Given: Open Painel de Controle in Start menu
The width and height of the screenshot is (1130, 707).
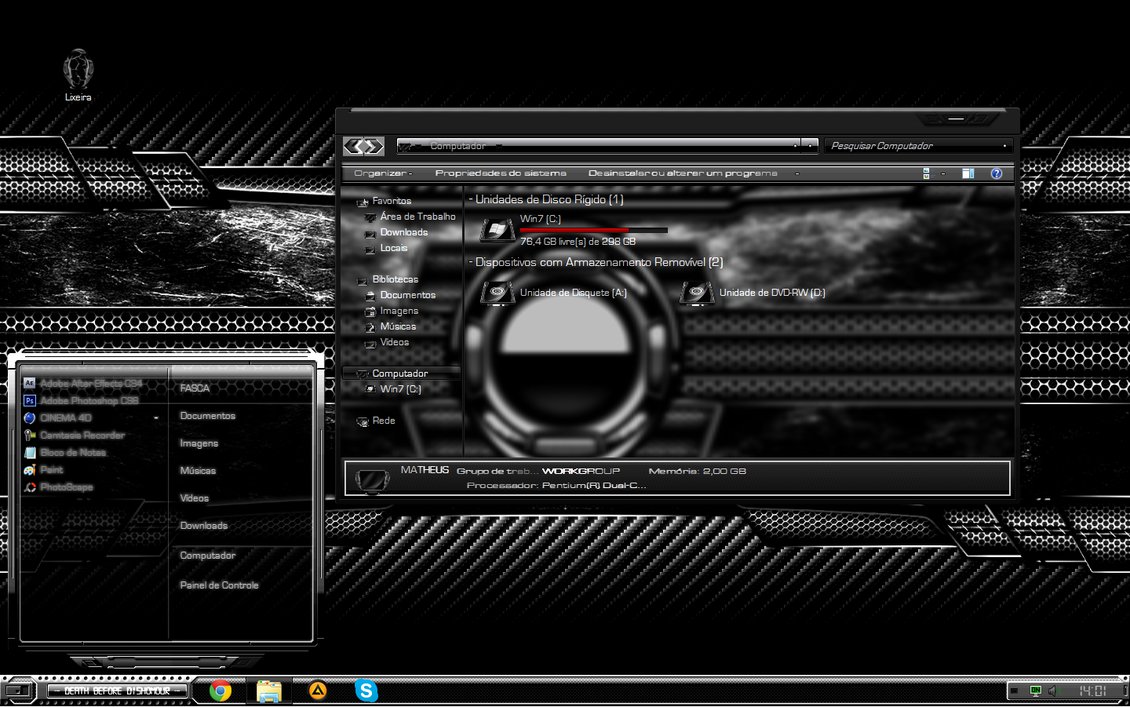Looking at the screenshot, I should tap(219, 585).
